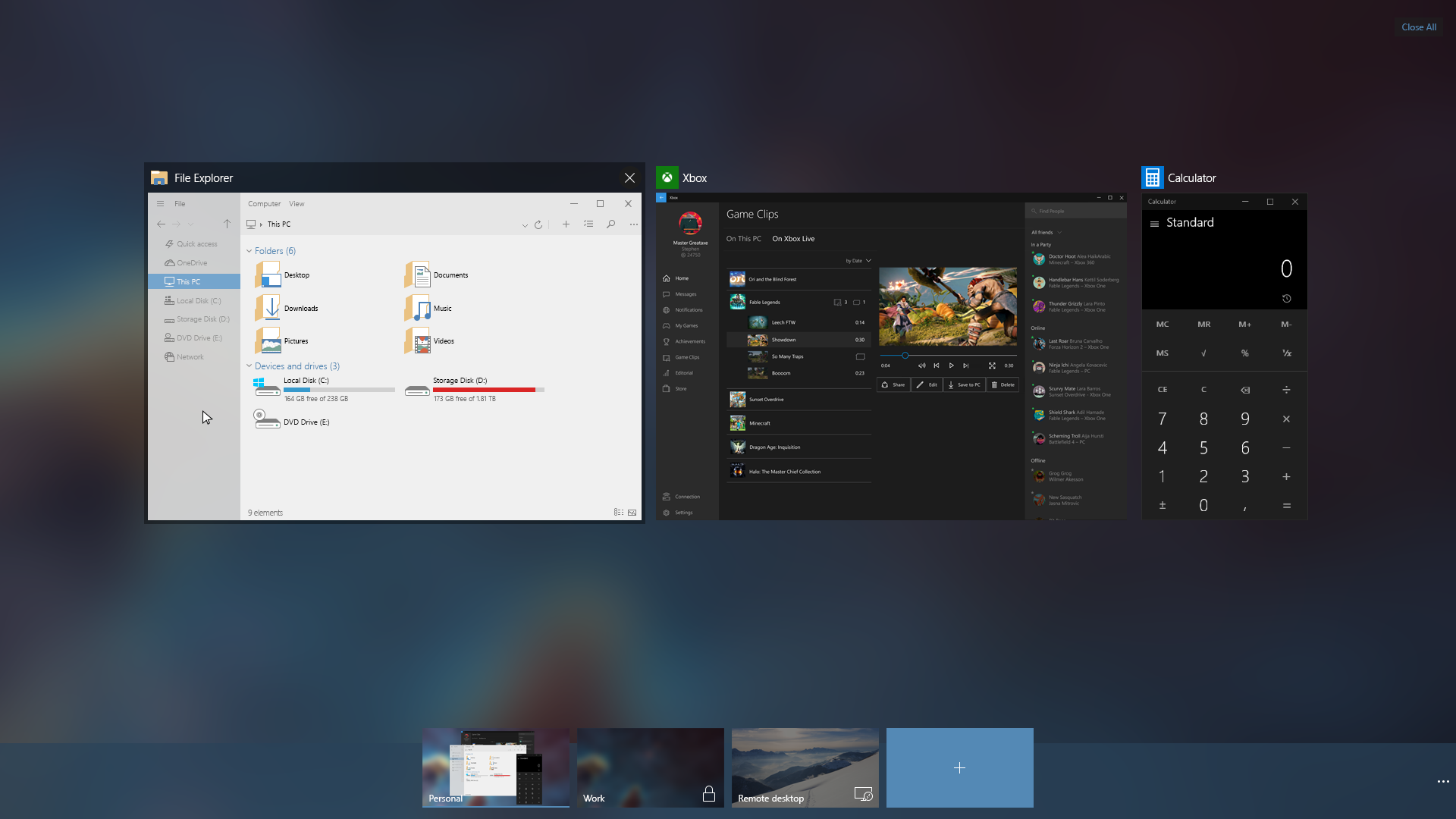Open the Music folder icon

pyautogui.click(x=418, y=308)
